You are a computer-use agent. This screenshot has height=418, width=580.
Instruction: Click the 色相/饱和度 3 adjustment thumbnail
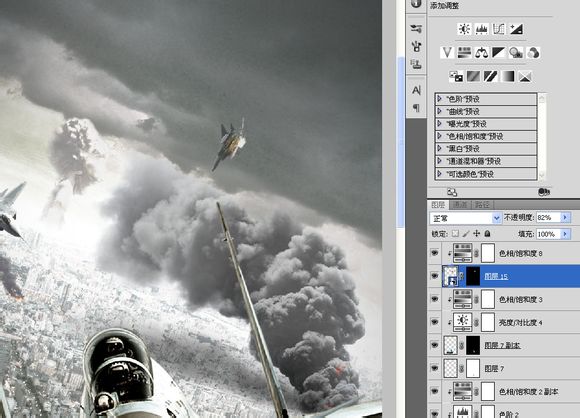click(462, 299)
